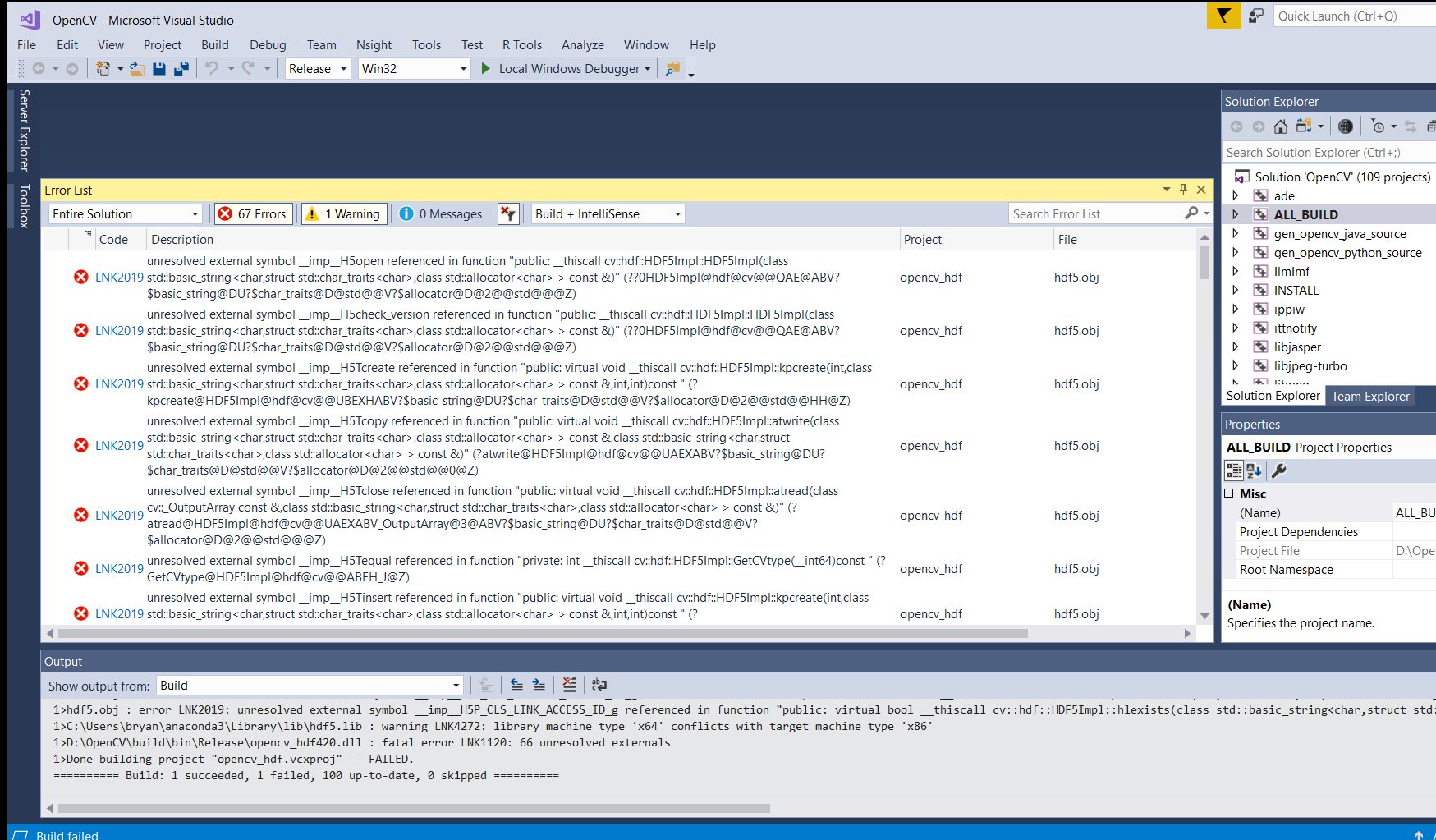
Task: Select the INSTALL project in tree
Action: tap(1296, 291)
